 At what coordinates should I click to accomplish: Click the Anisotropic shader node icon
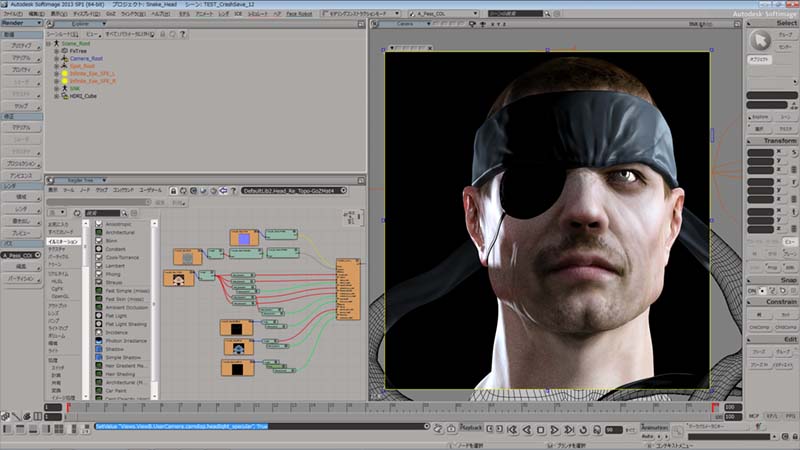[x=99, y=224]
